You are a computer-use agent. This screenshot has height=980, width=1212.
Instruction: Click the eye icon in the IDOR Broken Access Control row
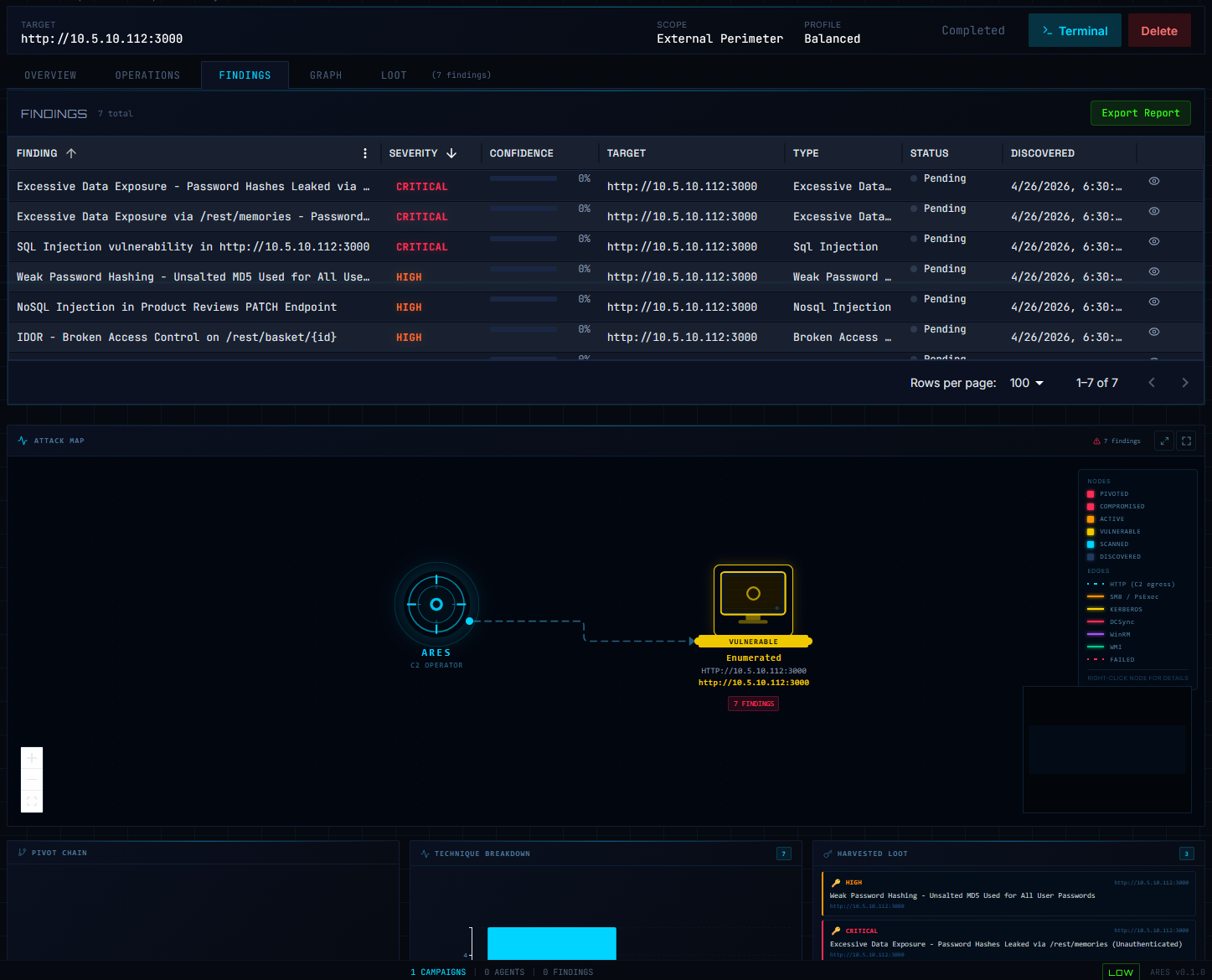click(1153, 332)
